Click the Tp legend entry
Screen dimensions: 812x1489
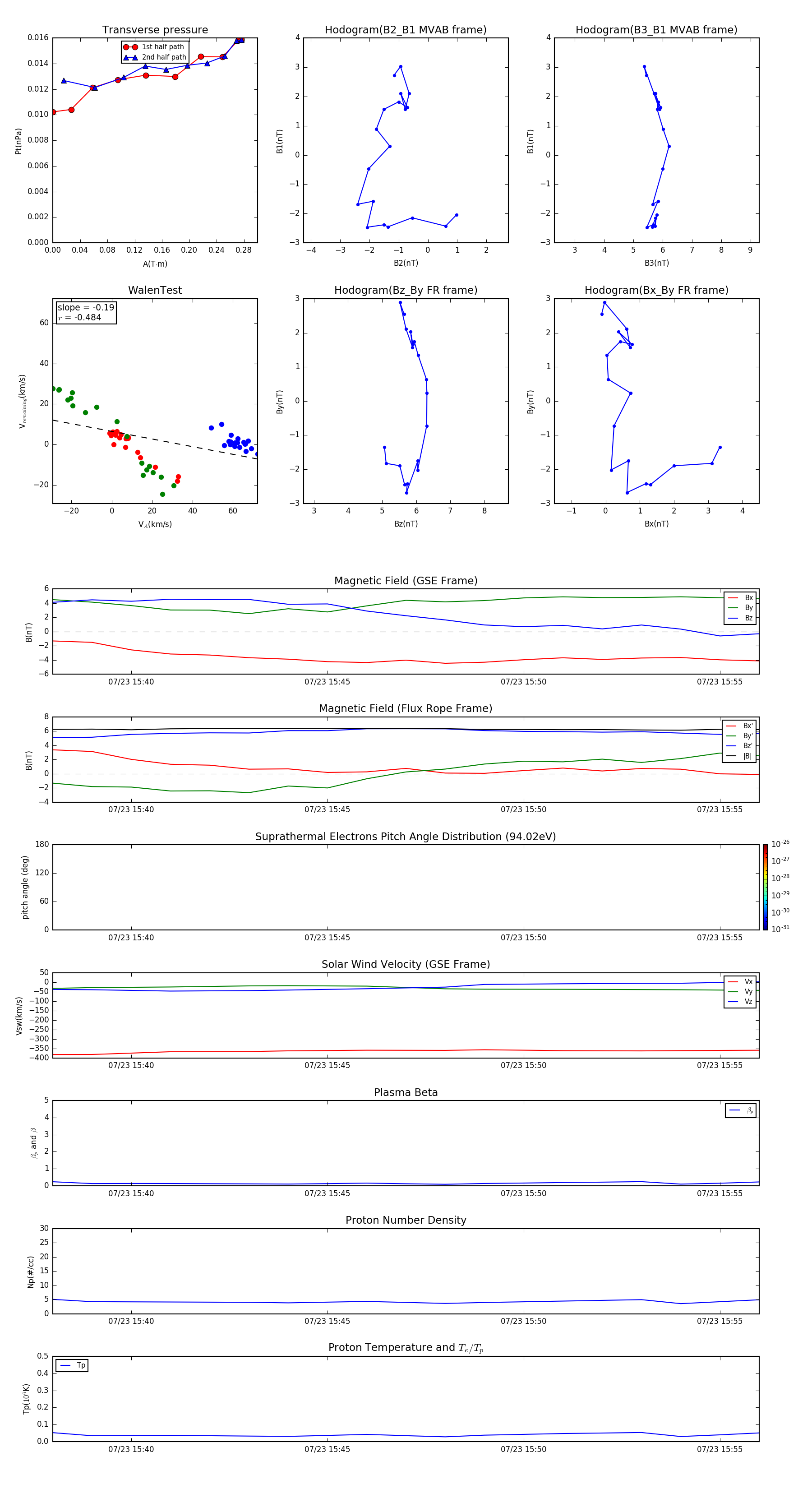click(x=72, y=1365)
